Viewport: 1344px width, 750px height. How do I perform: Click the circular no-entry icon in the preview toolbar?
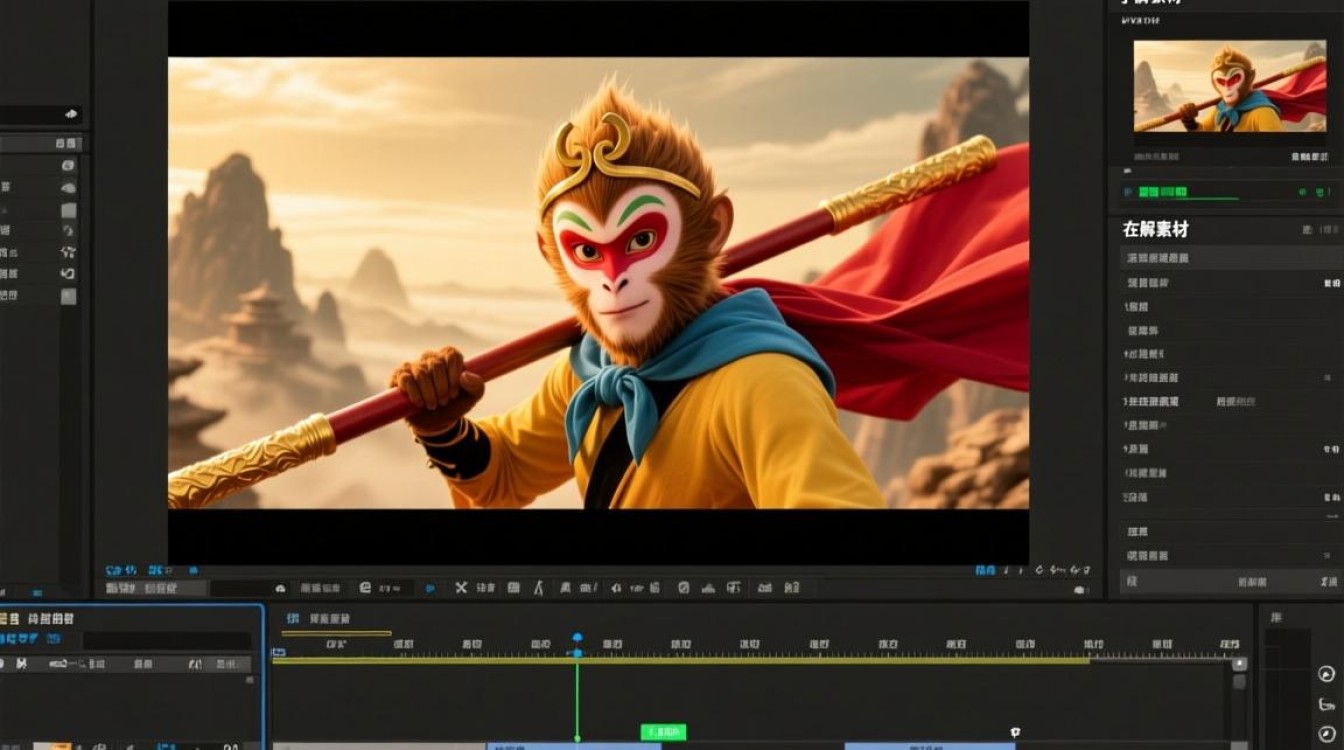pos(684,588)
